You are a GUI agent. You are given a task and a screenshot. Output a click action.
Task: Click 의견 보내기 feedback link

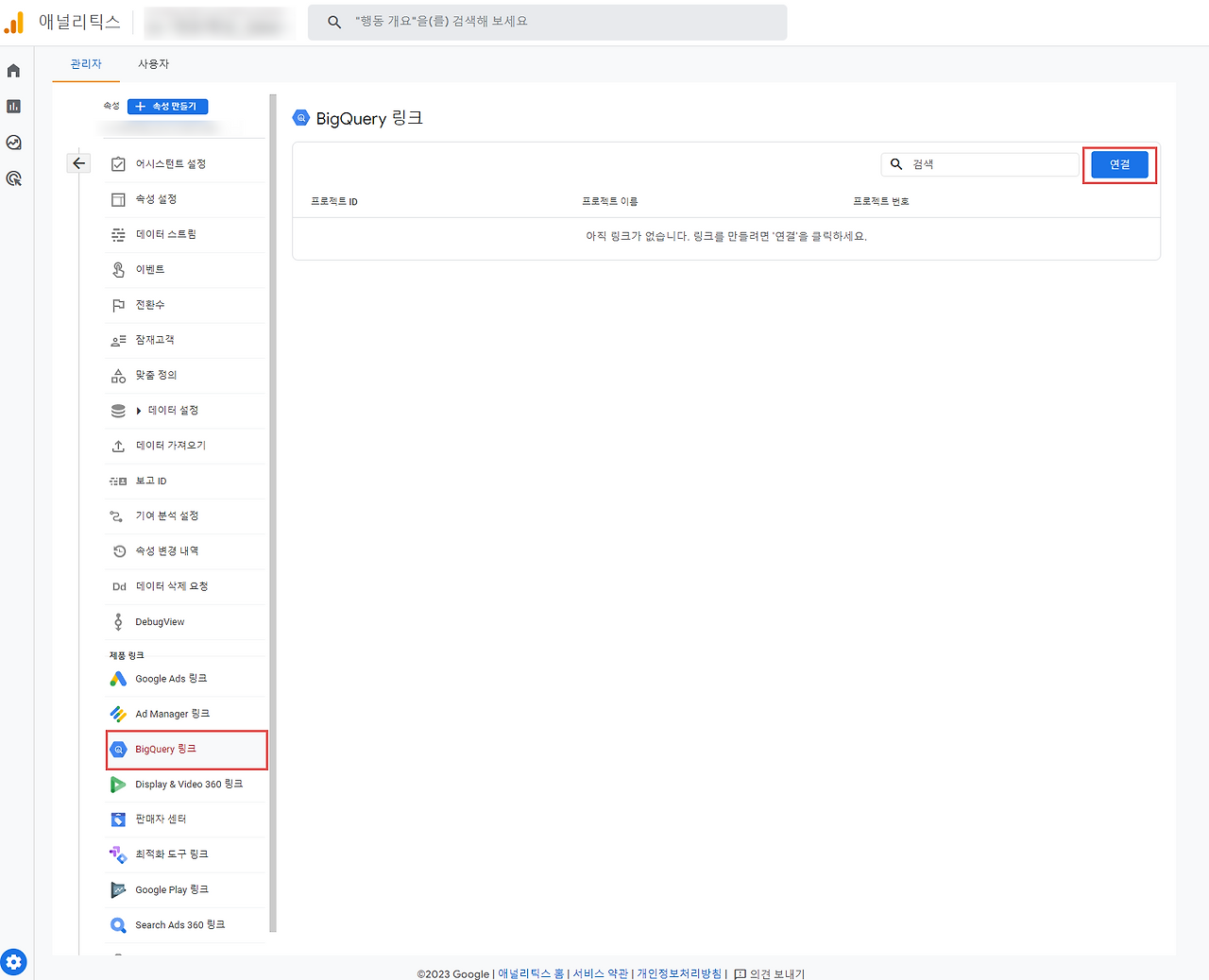click(x=769, y=973)
